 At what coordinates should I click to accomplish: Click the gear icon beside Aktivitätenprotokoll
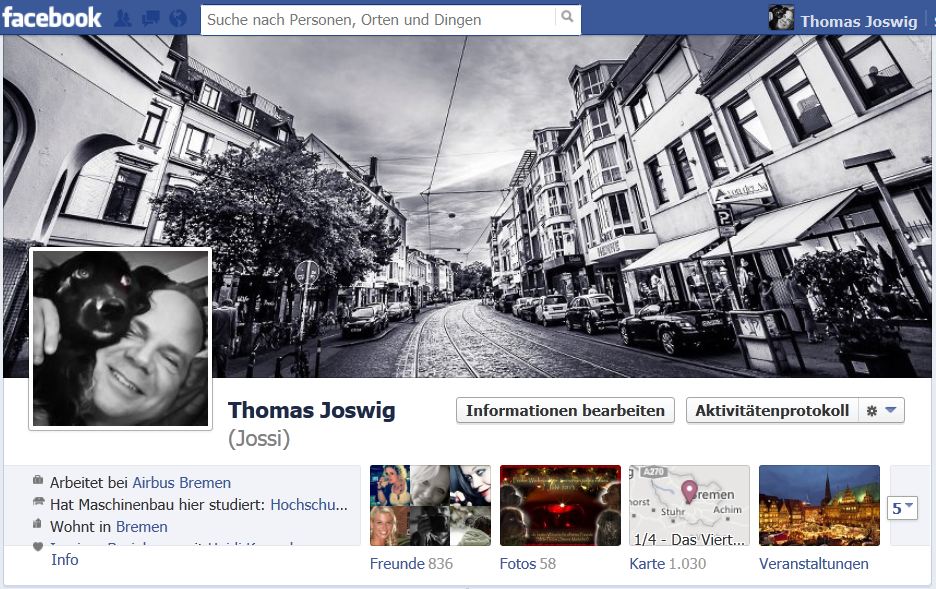[872, 411]
